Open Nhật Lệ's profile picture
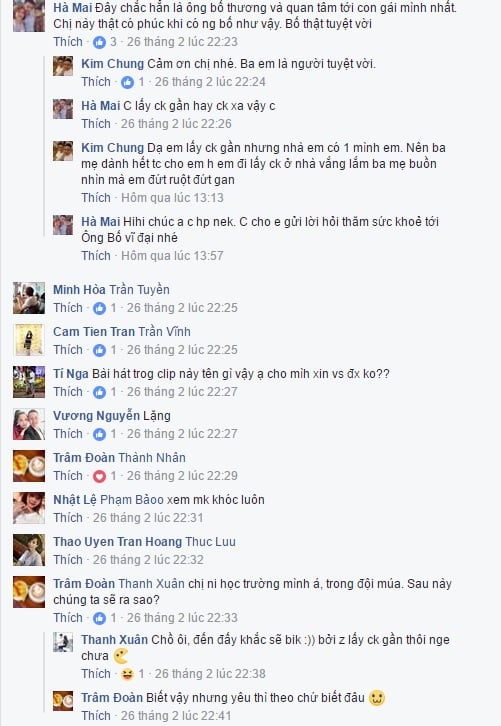 [29, 508]
